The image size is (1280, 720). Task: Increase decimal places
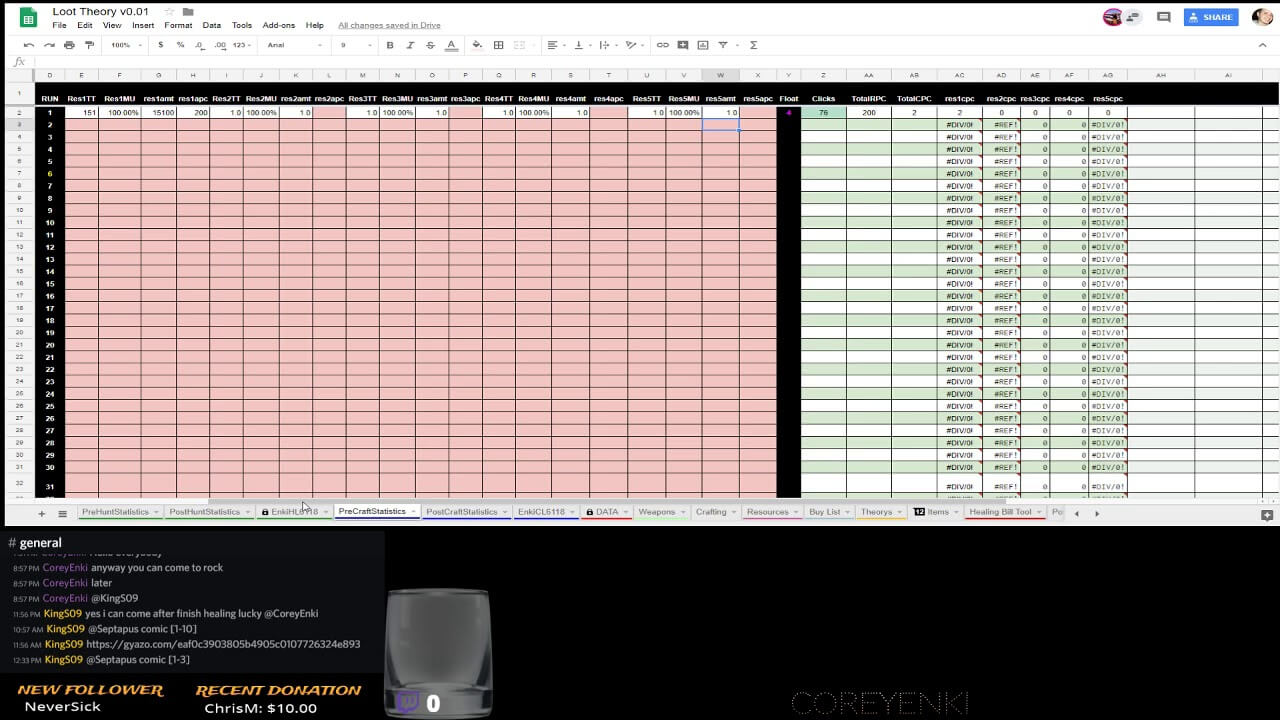coord(219,45)
